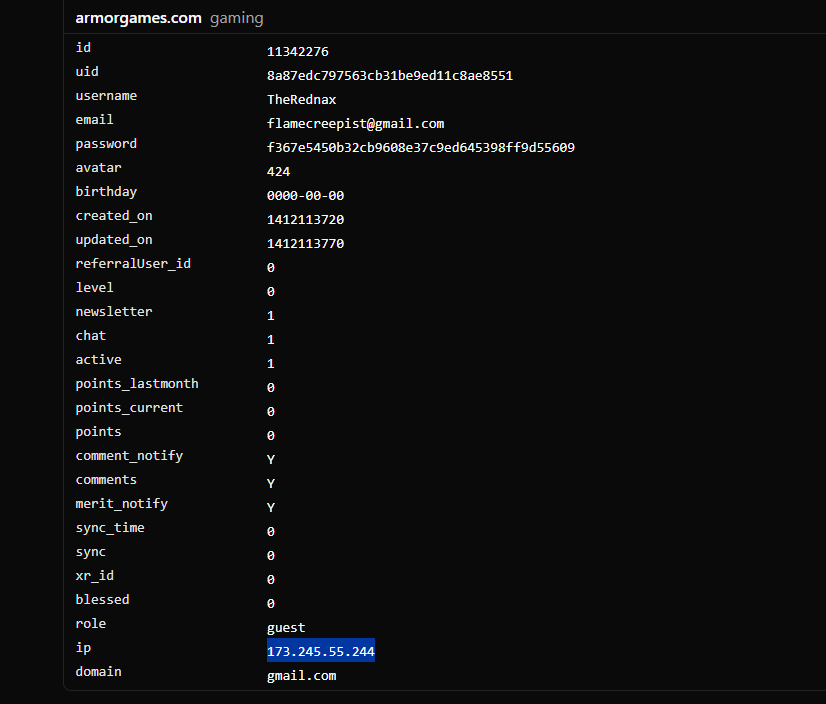Click the blessed field label
The image size is (826, 704).
point(102,600)
